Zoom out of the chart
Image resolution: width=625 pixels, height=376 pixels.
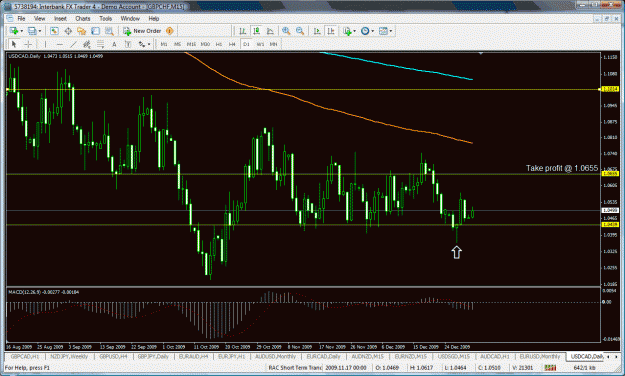[300, 31]
